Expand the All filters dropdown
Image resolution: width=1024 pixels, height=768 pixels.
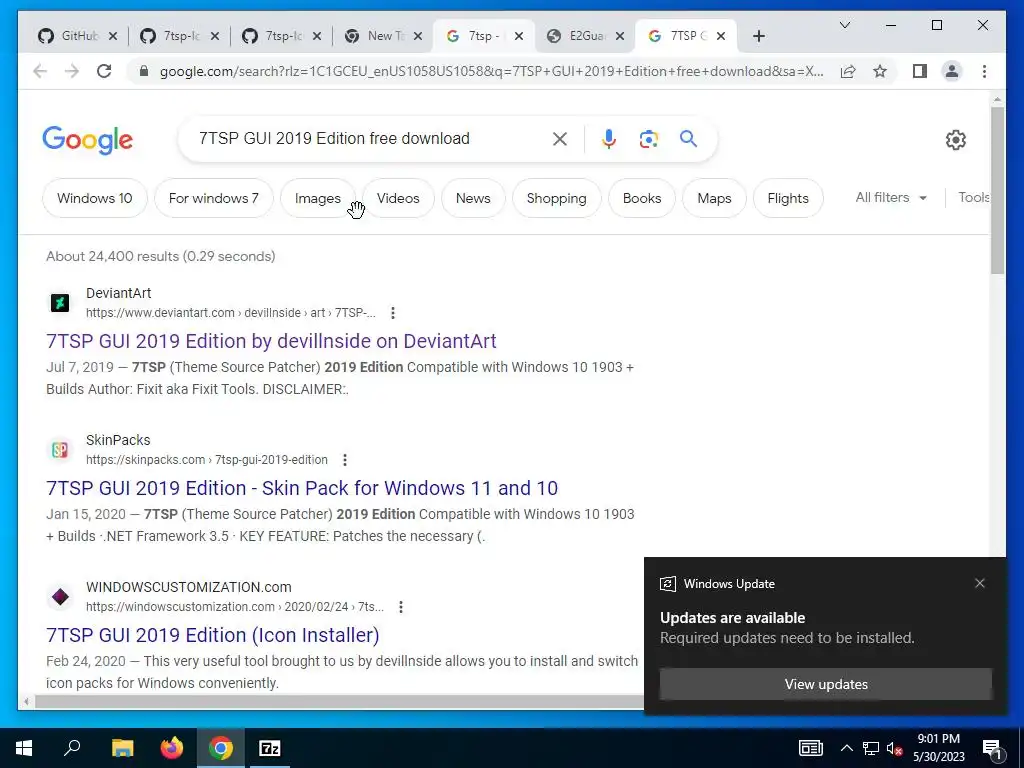point(891,197)
